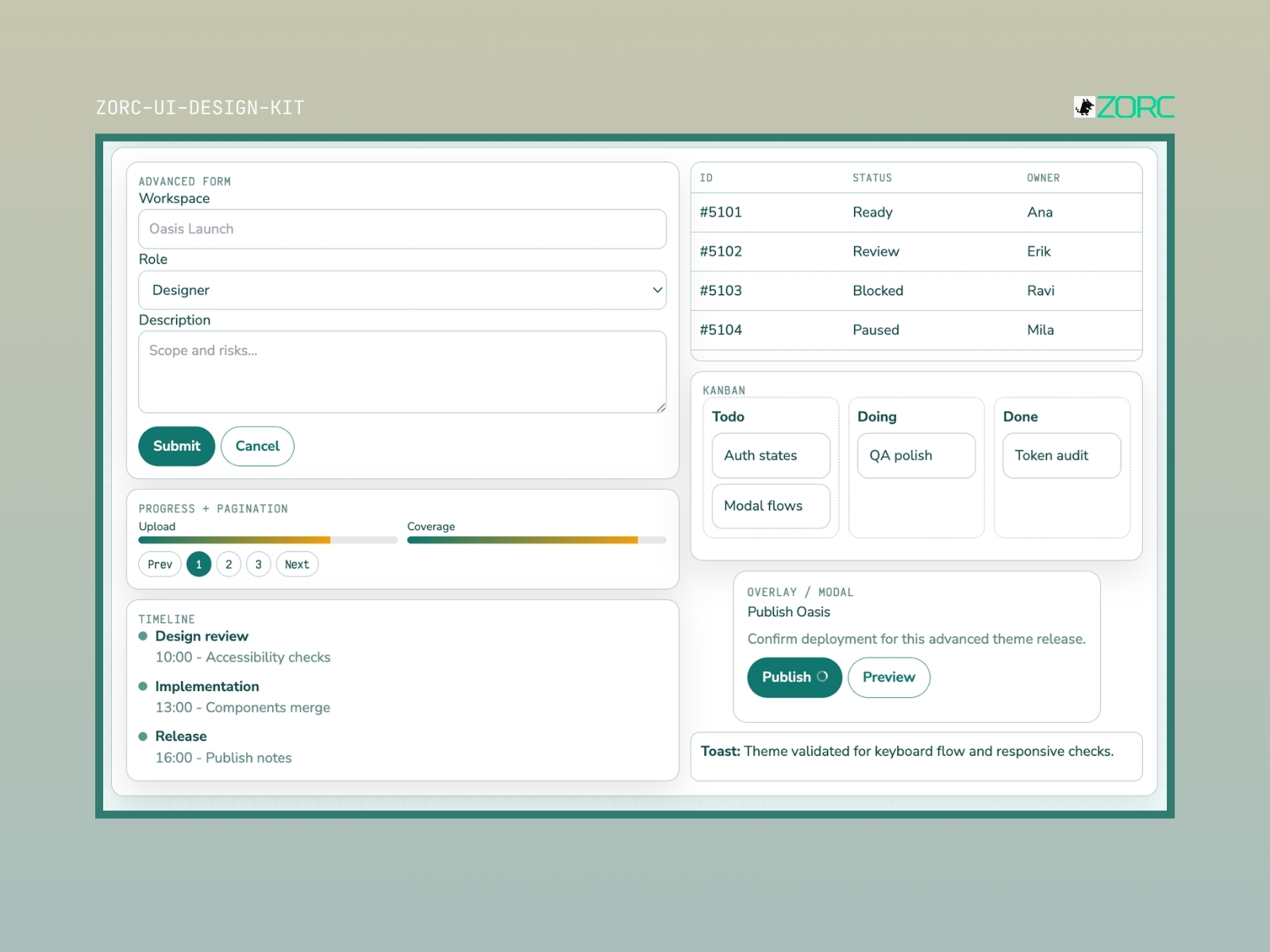Click the ZORC logo icon
Screen dimensions: 1270x952
(x=1084, y=107)
